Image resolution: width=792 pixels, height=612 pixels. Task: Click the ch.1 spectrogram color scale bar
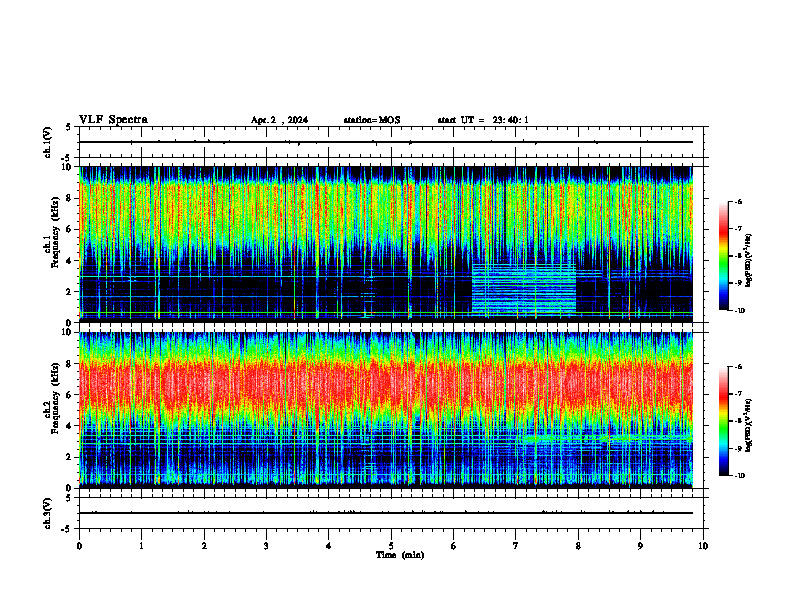point(724,256)
